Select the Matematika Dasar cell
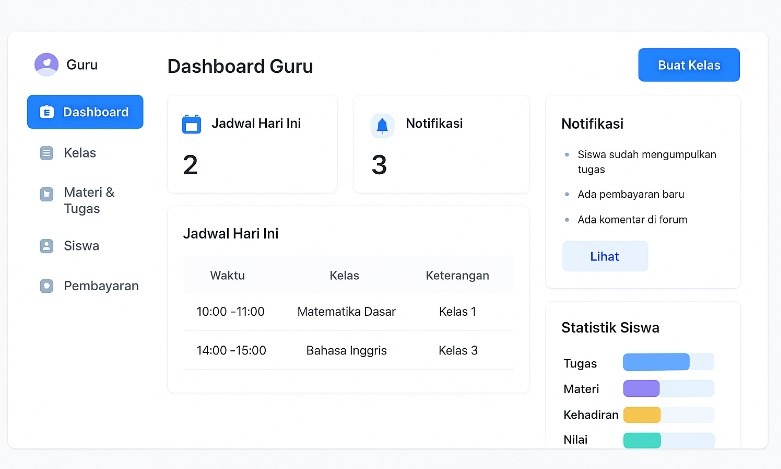 (346, 312)
